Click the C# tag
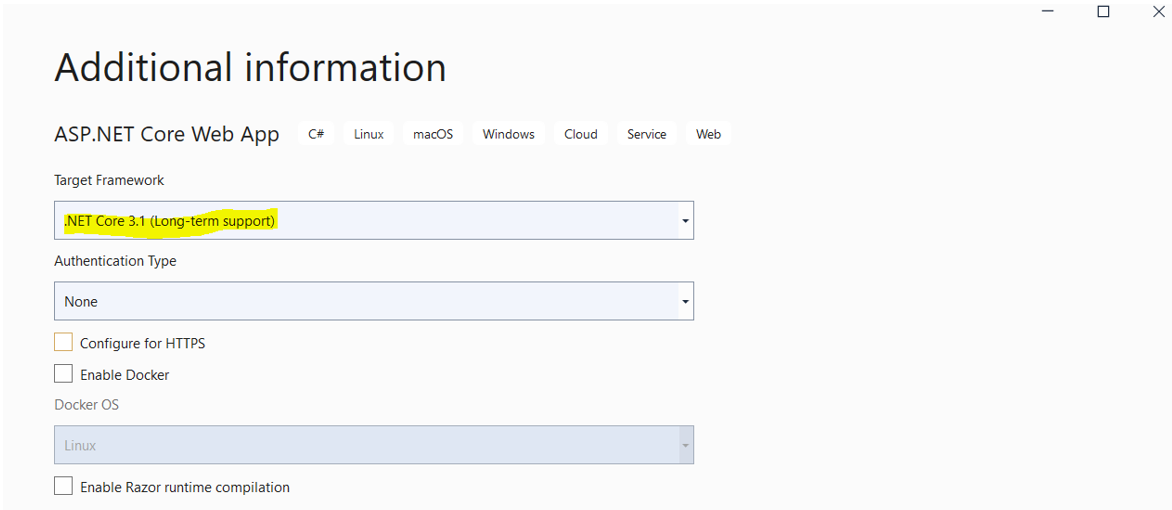 tap(316, 134)
